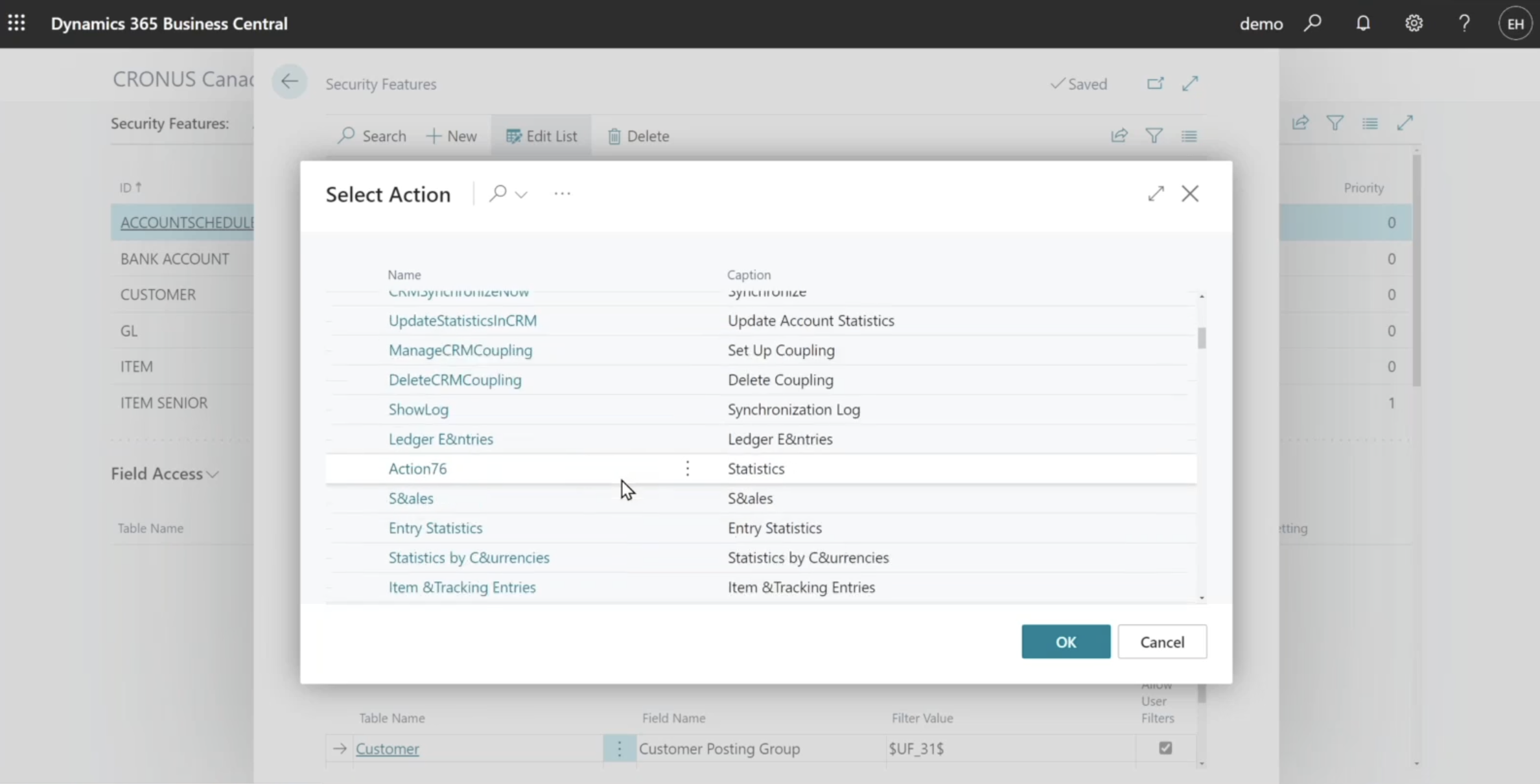Go back with the Security Features arrow

289,82
